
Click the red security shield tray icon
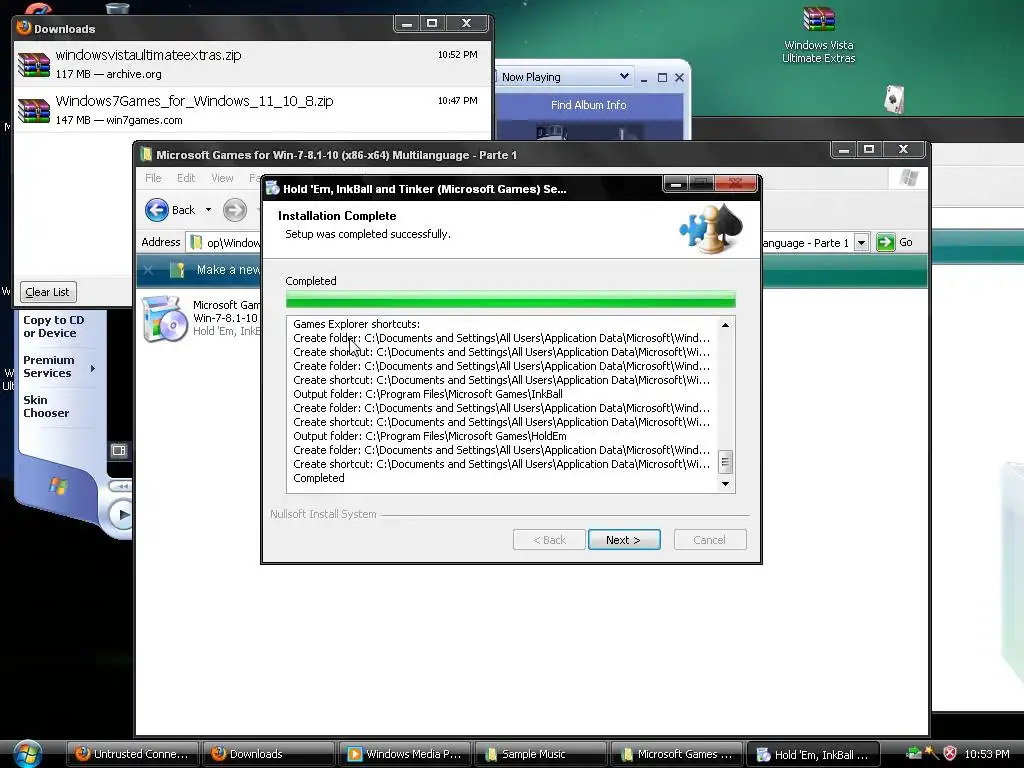pyautogui.click(x=950, y=753)
